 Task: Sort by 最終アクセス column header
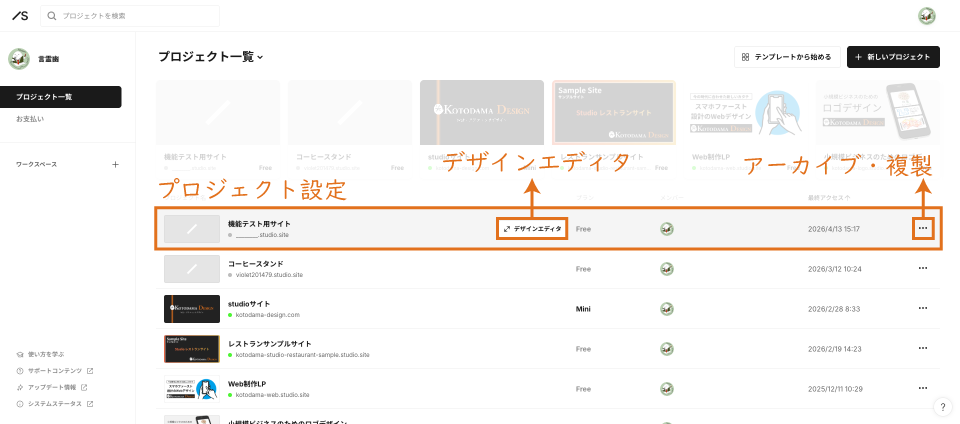point(828,198)
